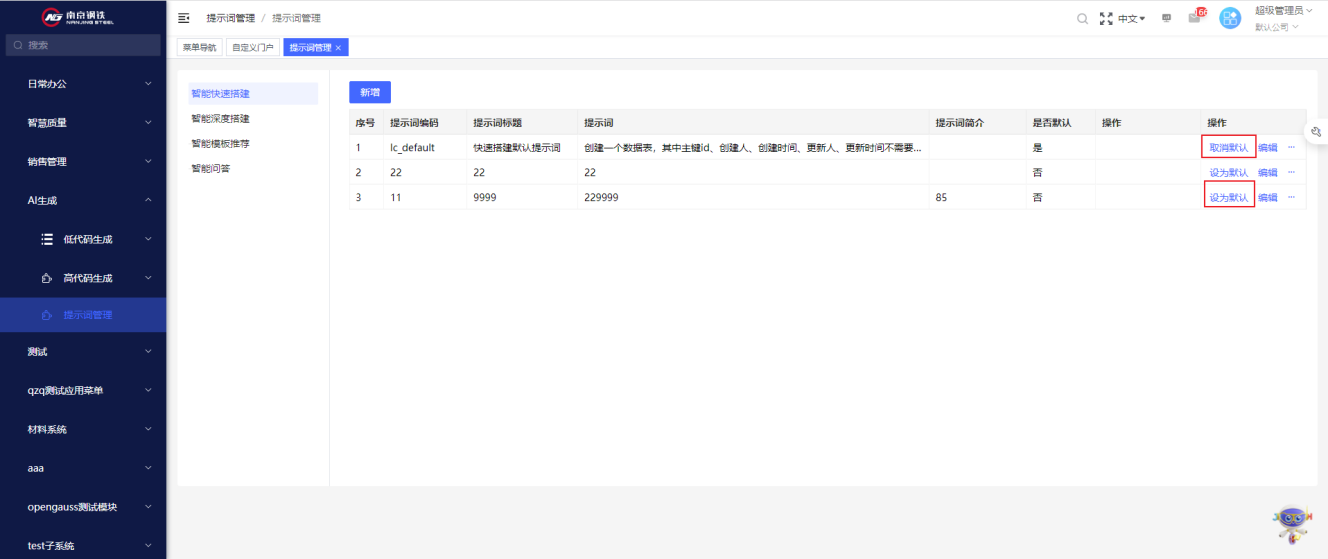Click the 新增 button
Screen dimensions: 1328x559
(370, 92)
